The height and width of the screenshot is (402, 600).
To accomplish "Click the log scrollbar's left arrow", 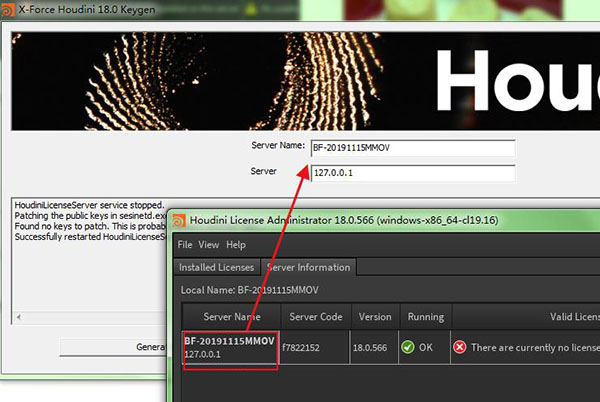I will point(18,317).
